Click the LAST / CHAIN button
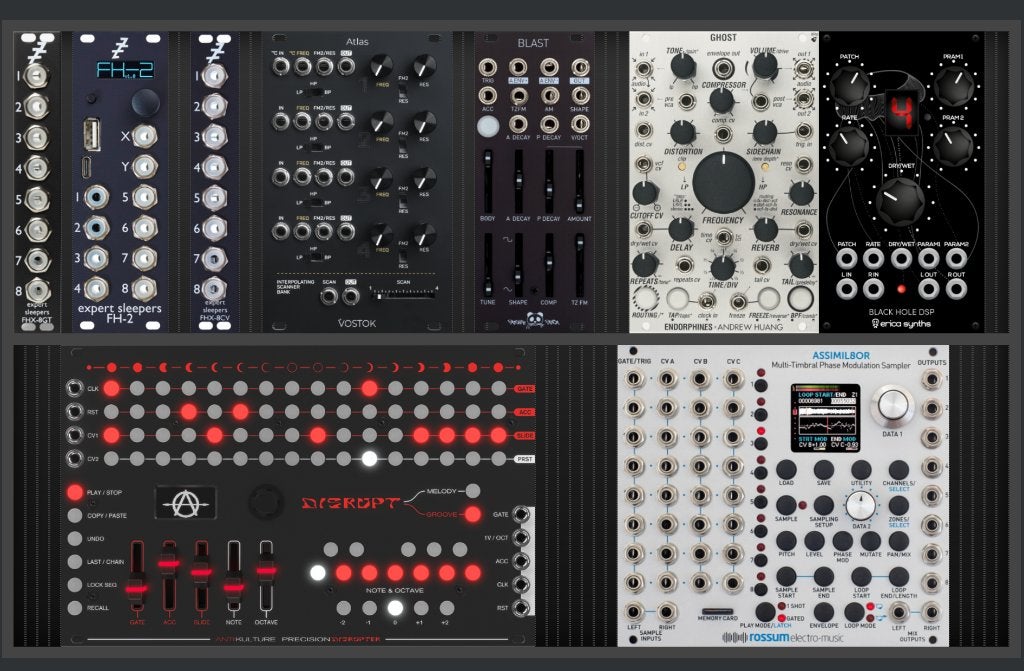The image size is (1024, 671). (x=75, y=561)
